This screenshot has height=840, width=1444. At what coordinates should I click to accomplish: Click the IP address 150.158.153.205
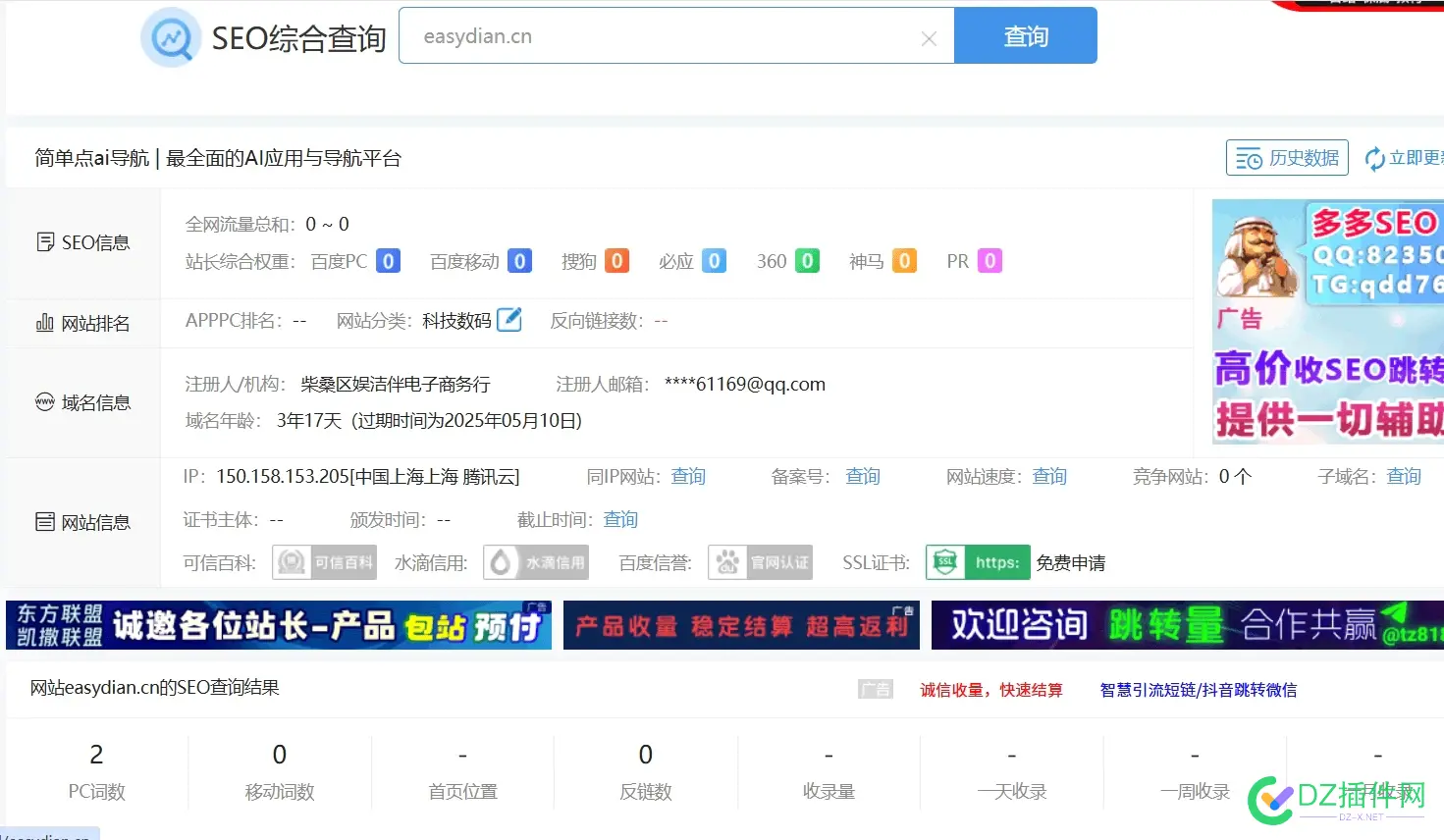[x=283, y=477]
